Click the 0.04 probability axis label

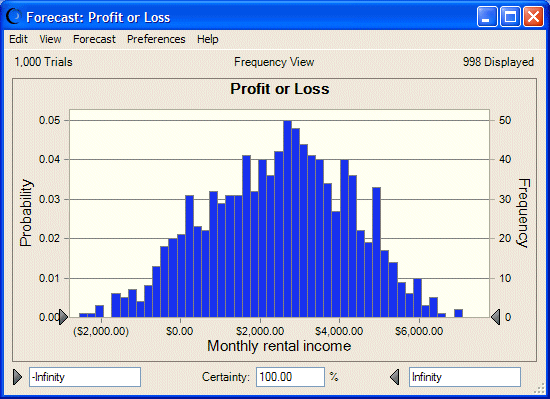coord(49,159)
